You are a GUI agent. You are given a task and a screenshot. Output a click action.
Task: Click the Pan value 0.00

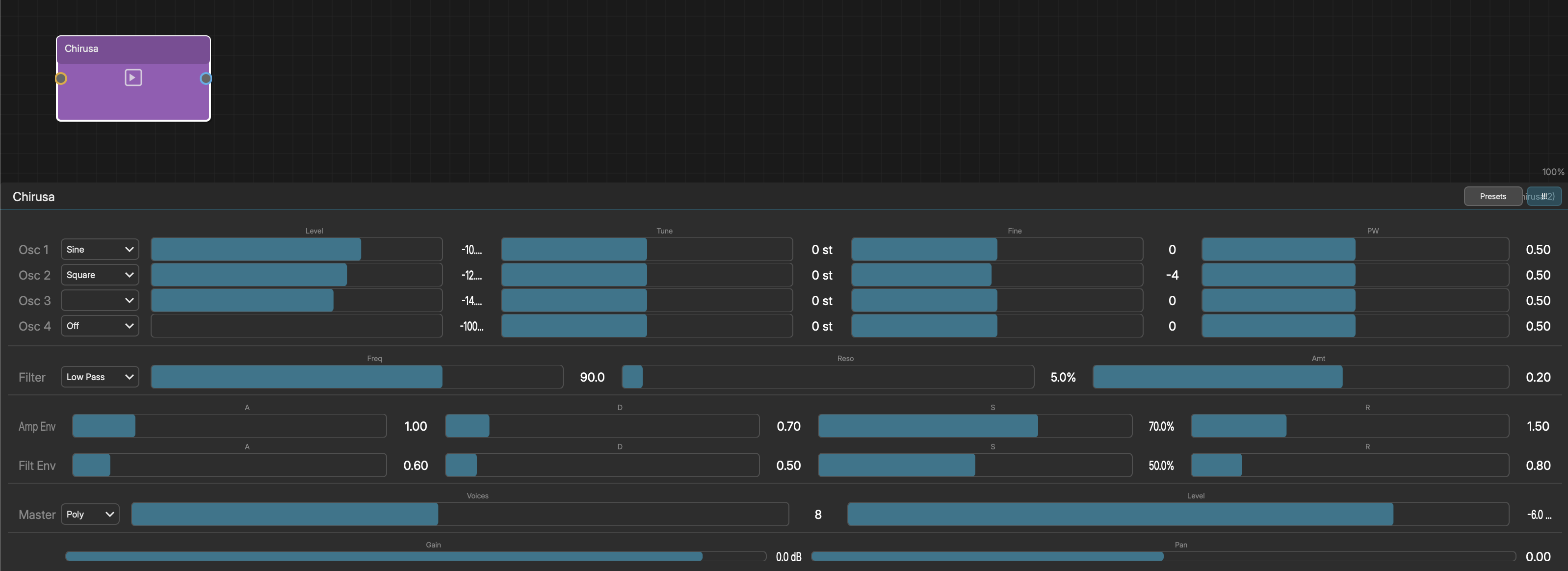tap(1538, 556)
